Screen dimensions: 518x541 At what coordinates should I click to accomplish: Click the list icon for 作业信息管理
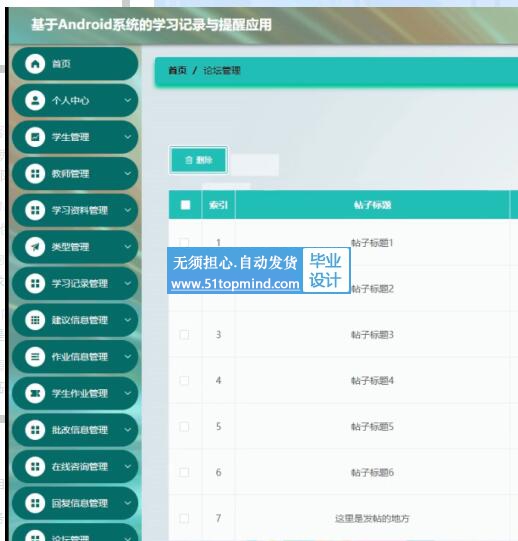35,357
